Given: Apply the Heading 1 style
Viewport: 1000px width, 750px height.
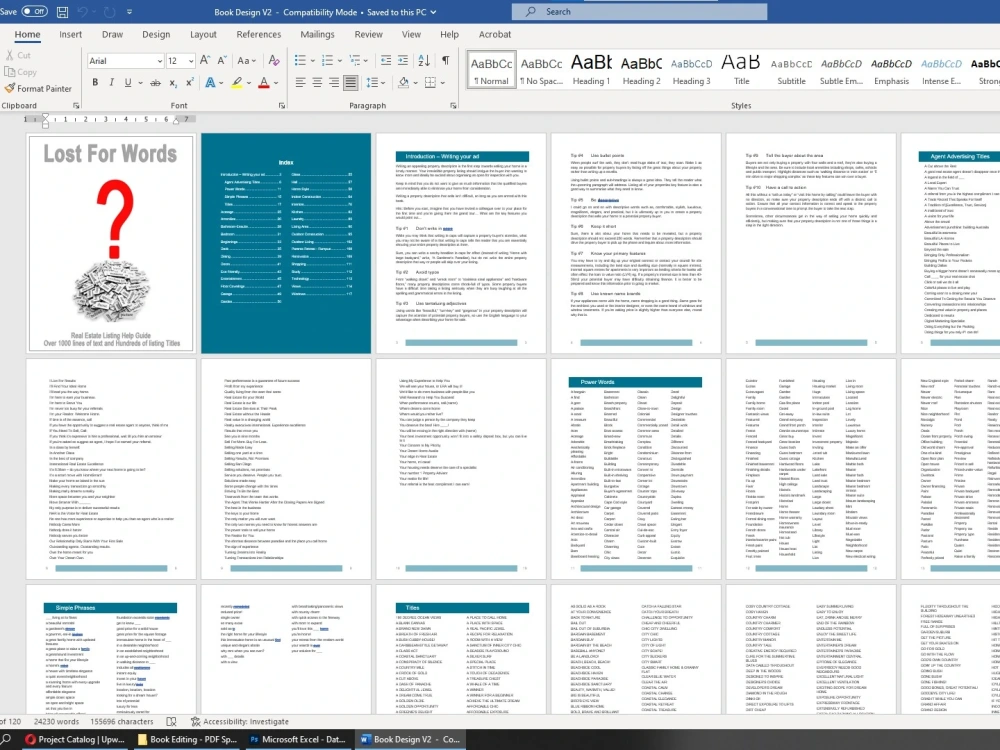Looking at the screenshot, I should point(591,70).
